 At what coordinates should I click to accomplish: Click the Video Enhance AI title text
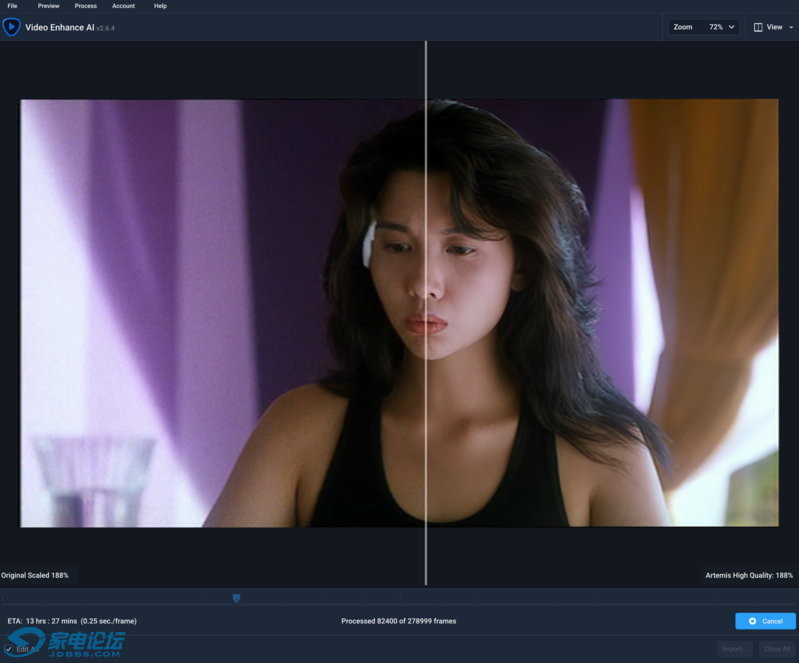(x=60, y=28)
